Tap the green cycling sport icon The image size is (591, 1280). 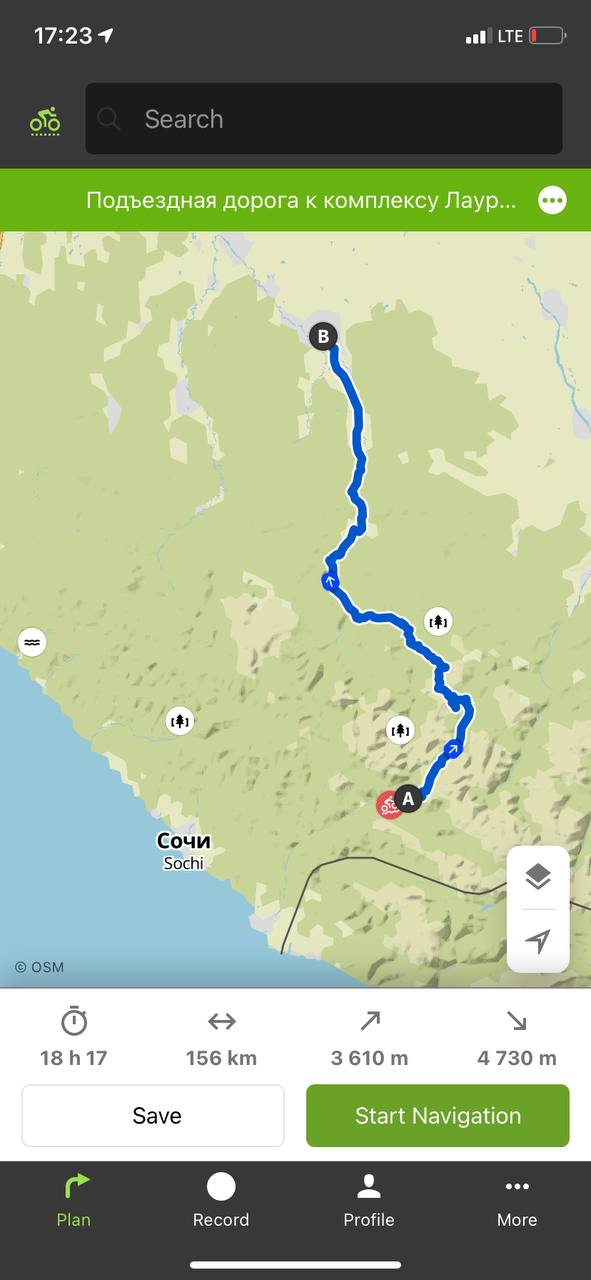[x=44, y=120]
